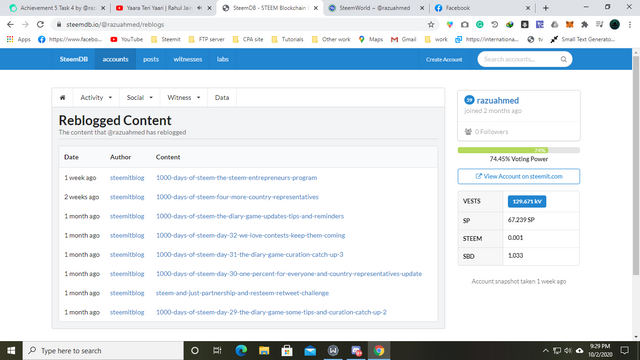
Task: Click the browser address bar
Action: tap(245, 24)
